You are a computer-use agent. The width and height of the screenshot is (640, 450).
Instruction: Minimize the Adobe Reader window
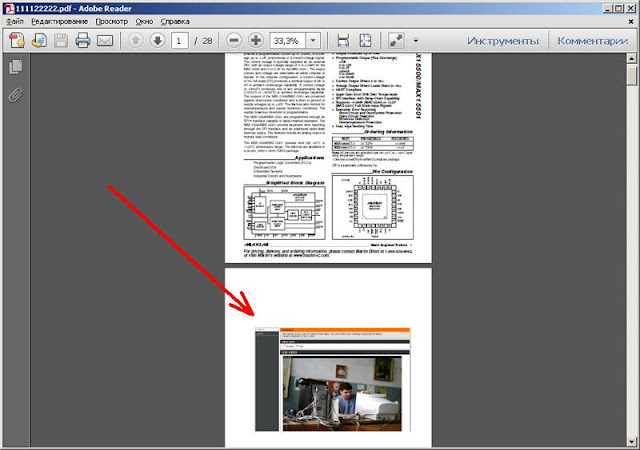pos(608,8)
